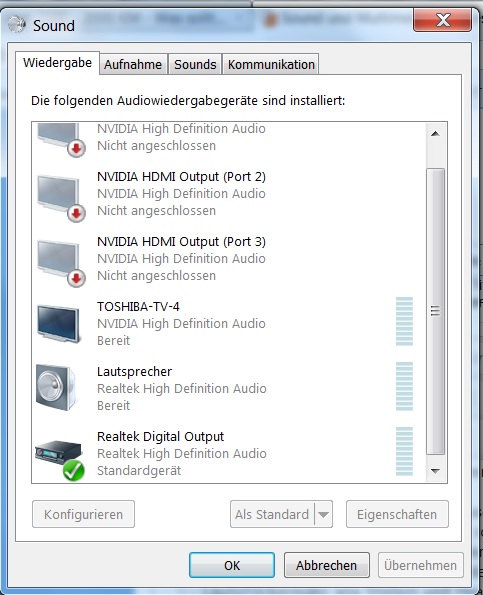This screenshot has width=483, height=595.
Task: Close the Sound dialog window
Action: [442, 20]
